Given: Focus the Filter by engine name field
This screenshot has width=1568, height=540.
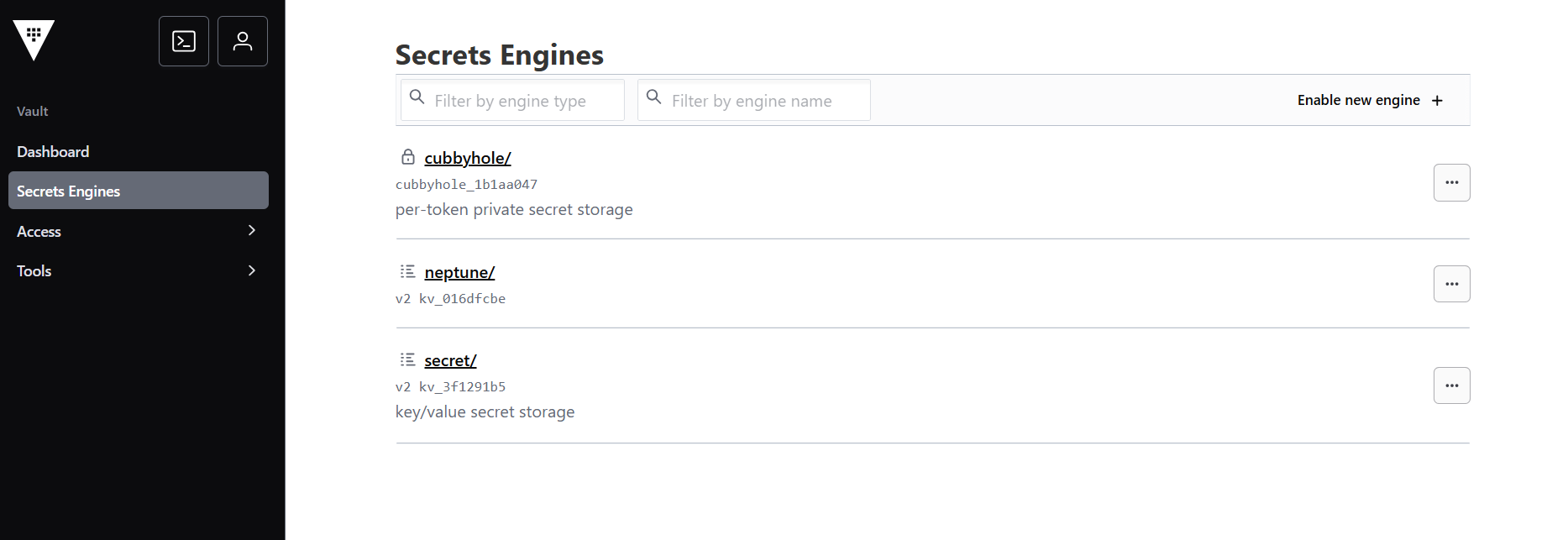Looking at the screenshot, I should pyautogui.click(x=753, y=100).
